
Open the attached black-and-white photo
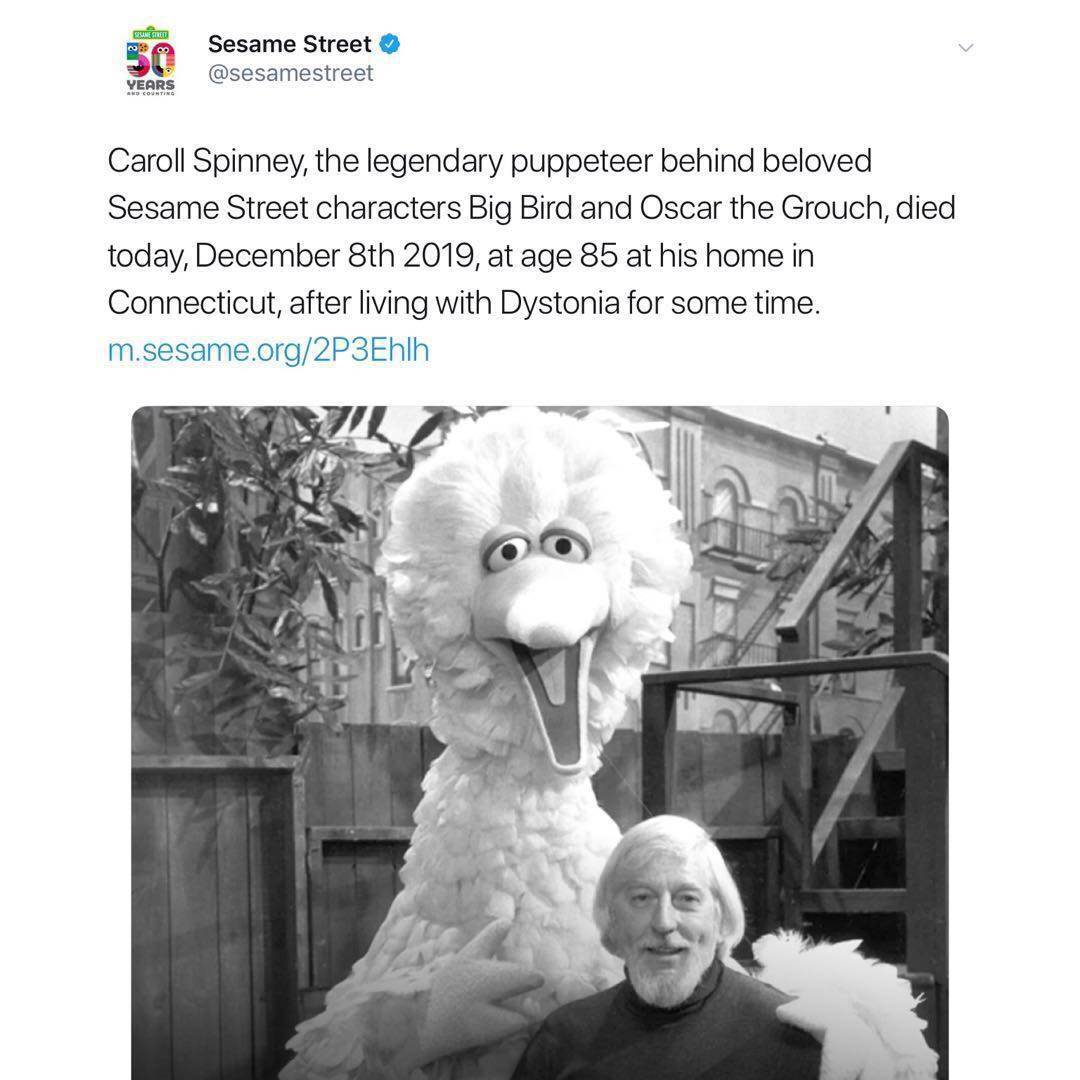tap(539, 742)
